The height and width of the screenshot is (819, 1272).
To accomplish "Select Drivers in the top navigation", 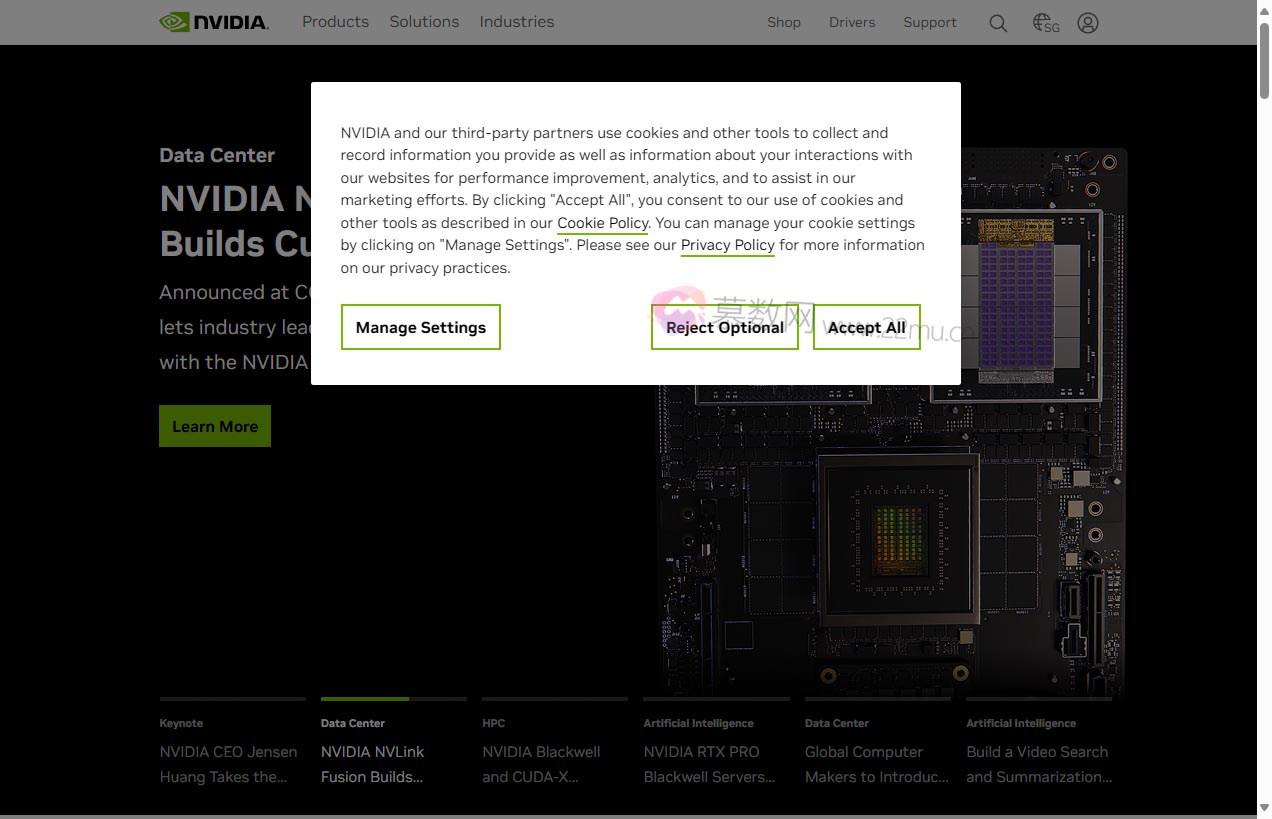I will 851,22.
